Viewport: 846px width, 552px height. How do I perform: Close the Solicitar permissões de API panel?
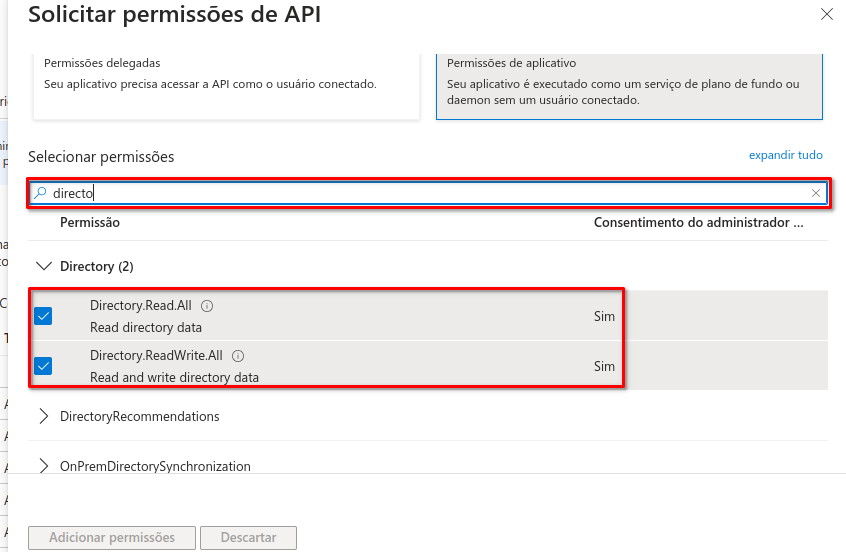826,14
